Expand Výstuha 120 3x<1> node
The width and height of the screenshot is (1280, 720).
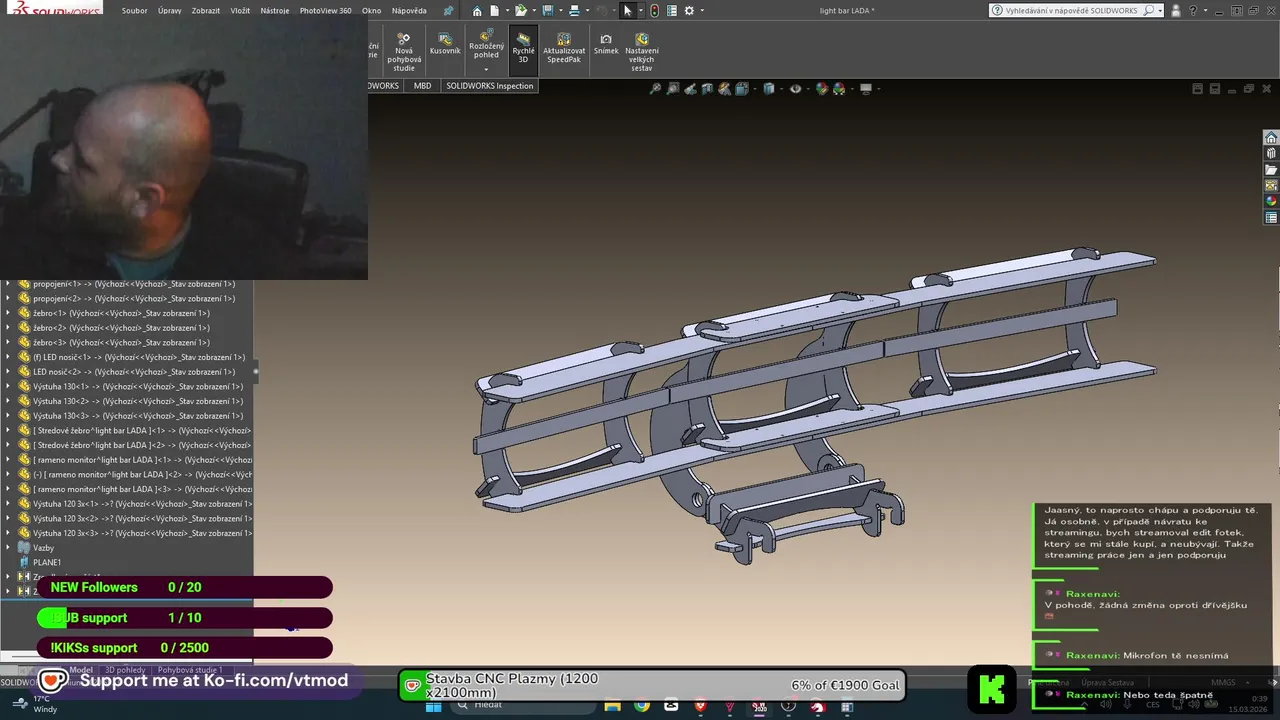(x=8, y=504)
